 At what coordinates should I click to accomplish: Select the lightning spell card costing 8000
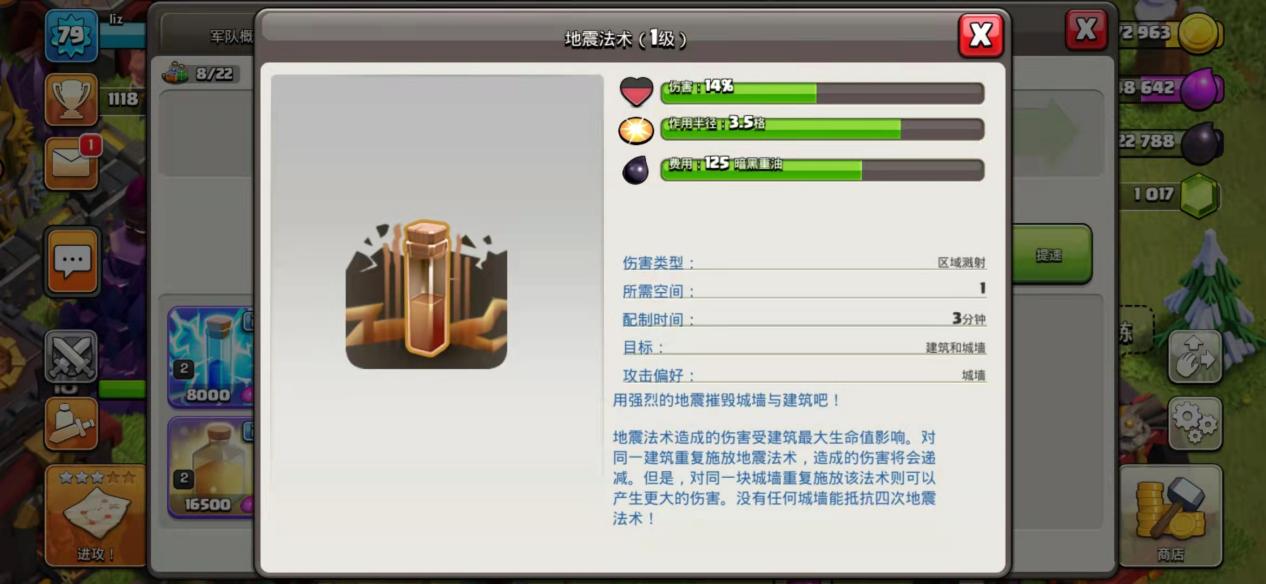(210, 357)
